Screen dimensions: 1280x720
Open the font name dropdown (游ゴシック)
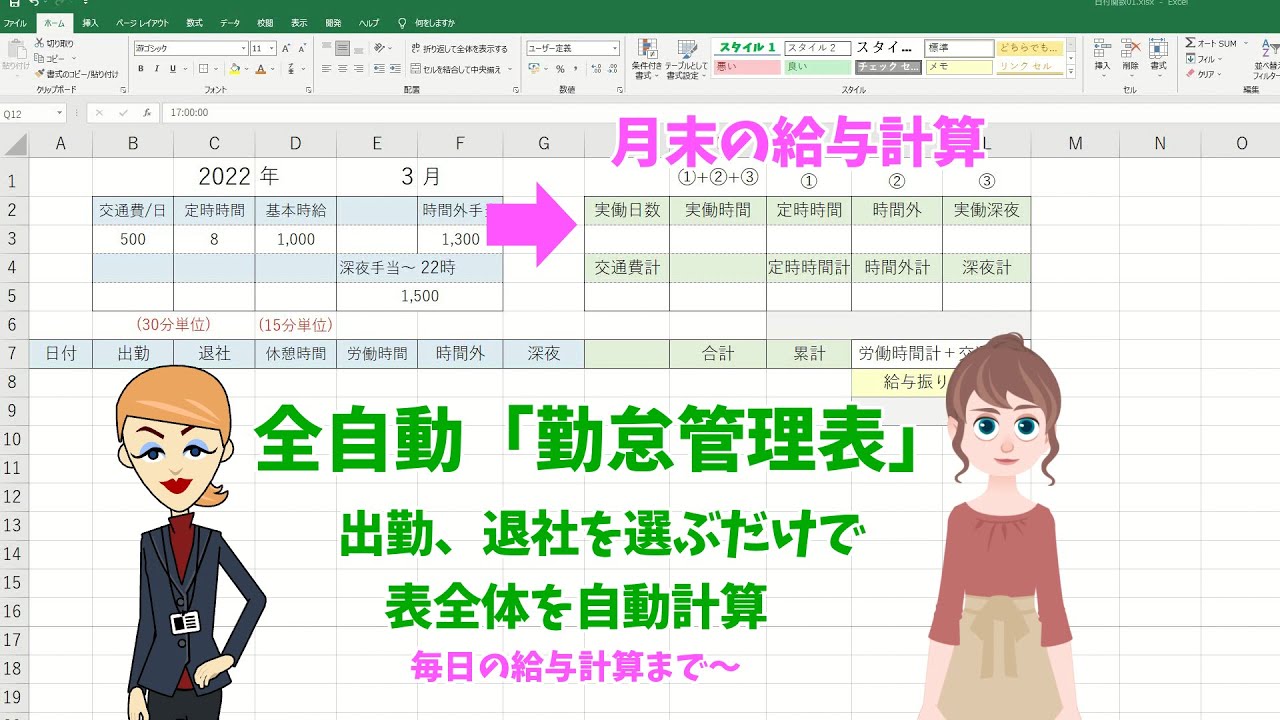(243, 48)
